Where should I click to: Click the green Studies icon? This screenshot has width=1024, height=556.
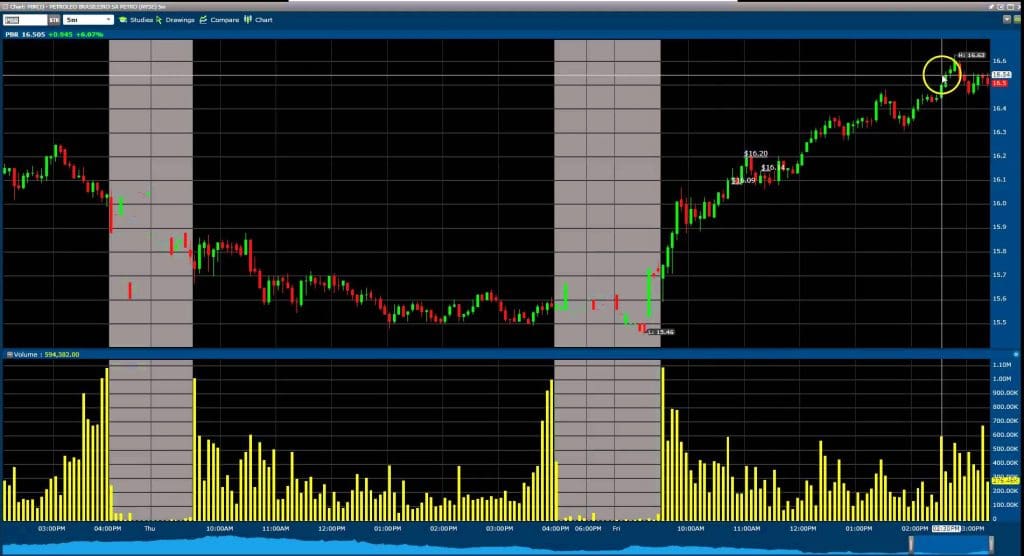pyautogui.click(x=123, y=20)
